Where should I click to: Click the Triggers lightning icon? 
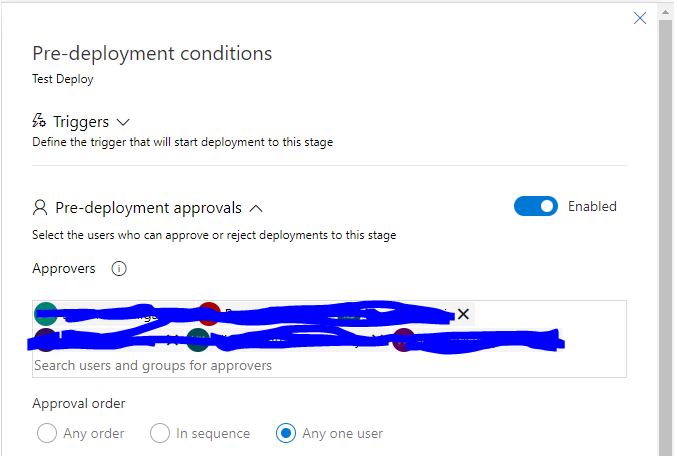[40, 122]
